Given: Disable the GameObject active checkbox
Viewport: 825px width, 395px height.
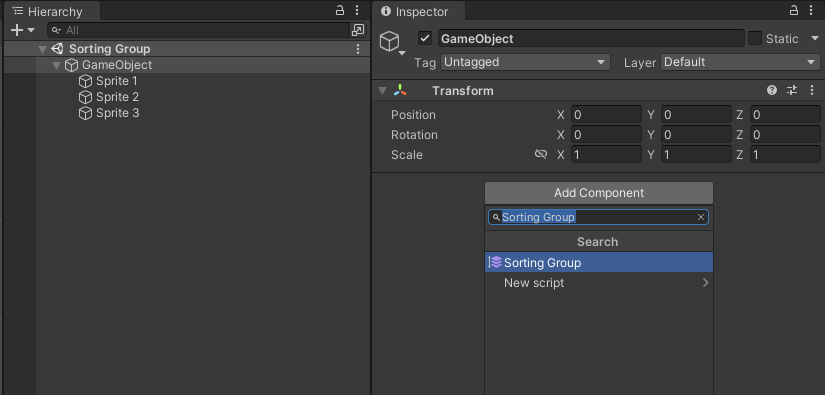Looking at the screenshot, I should point(425,38).
